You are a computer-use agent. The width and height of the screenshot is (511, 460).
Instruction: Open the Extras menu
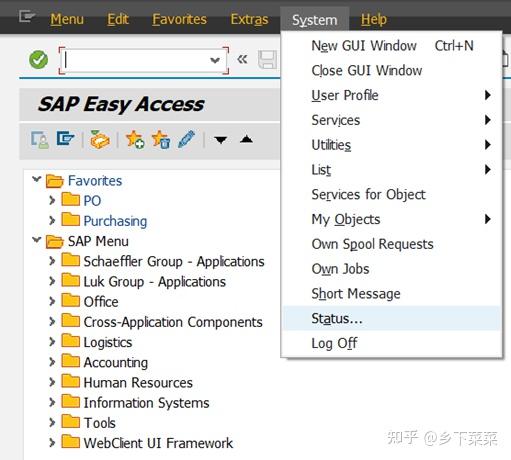[249, 19]
